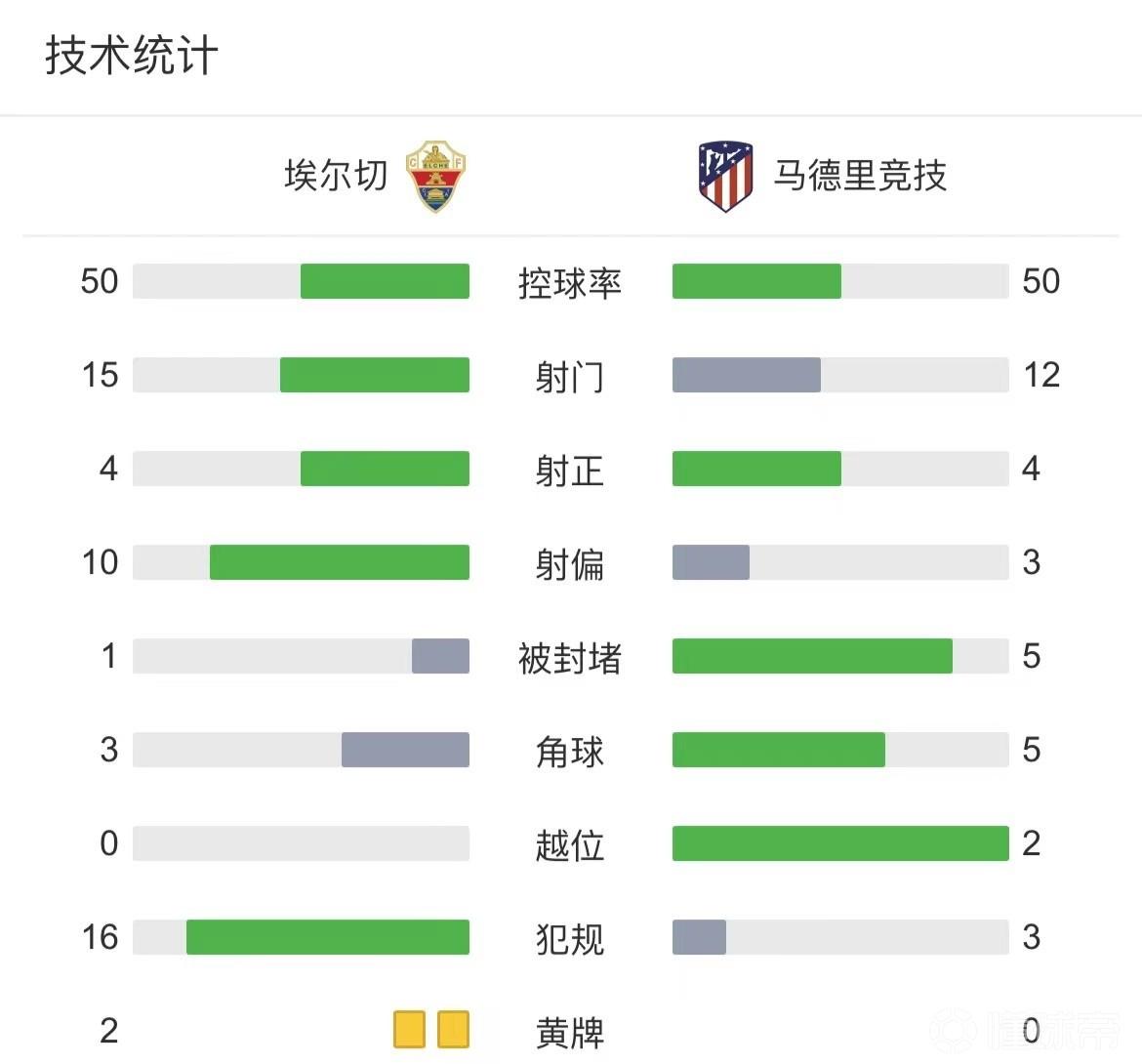Click Elche's green possession bar
Viewport: 1142px width, 1064px height.
pyautogui.click(x=385, y=281)
